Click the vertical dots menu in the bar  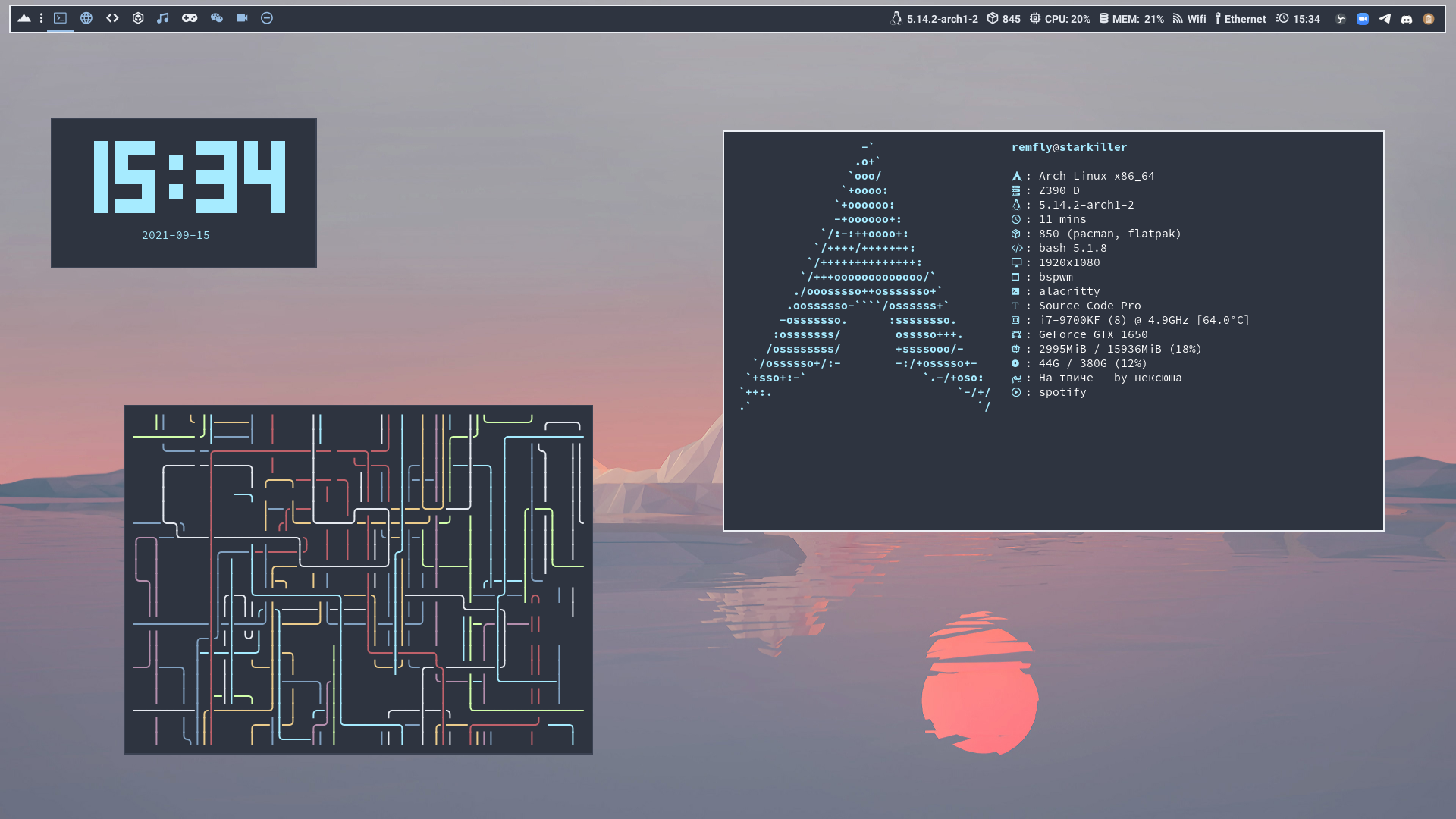(41, 18)
